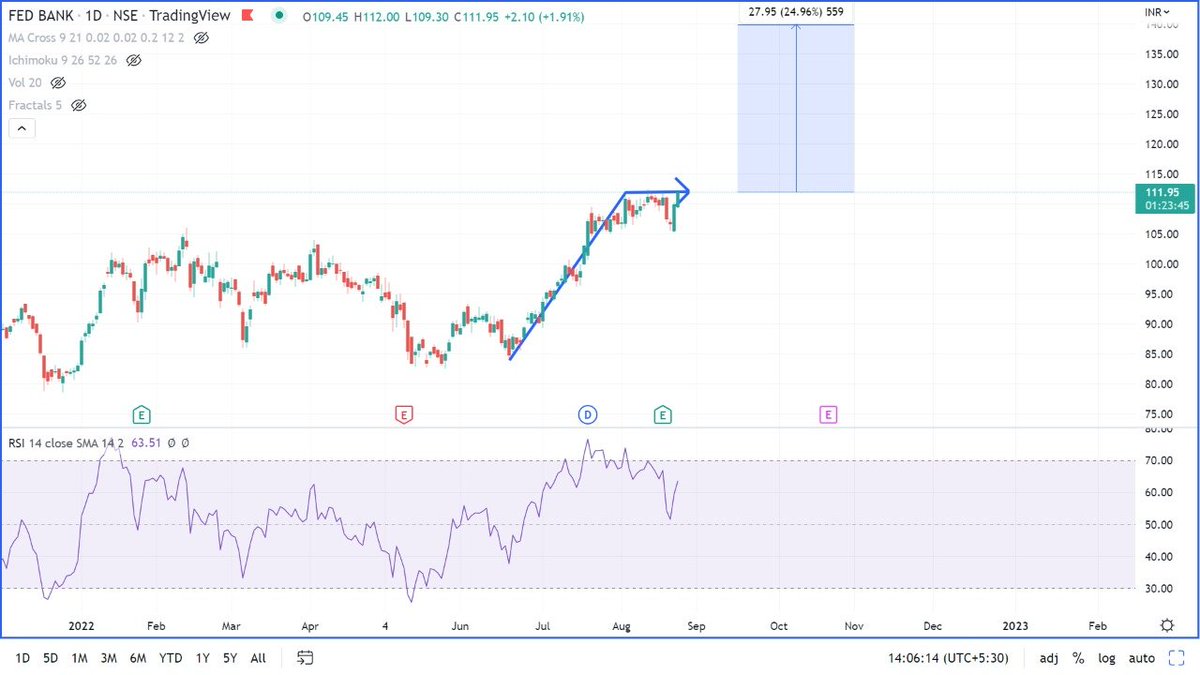Click the purple upcoming earnings marker

827,413
